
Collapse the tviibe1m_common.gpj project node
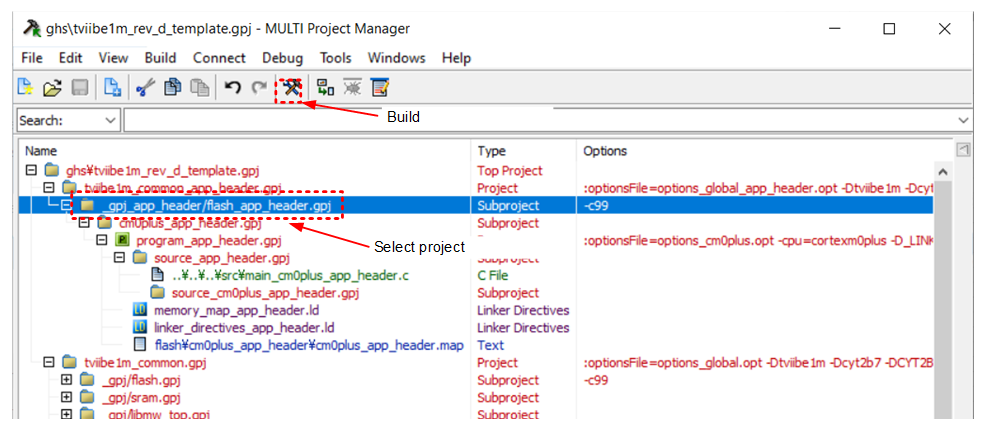tap(48, 362)
